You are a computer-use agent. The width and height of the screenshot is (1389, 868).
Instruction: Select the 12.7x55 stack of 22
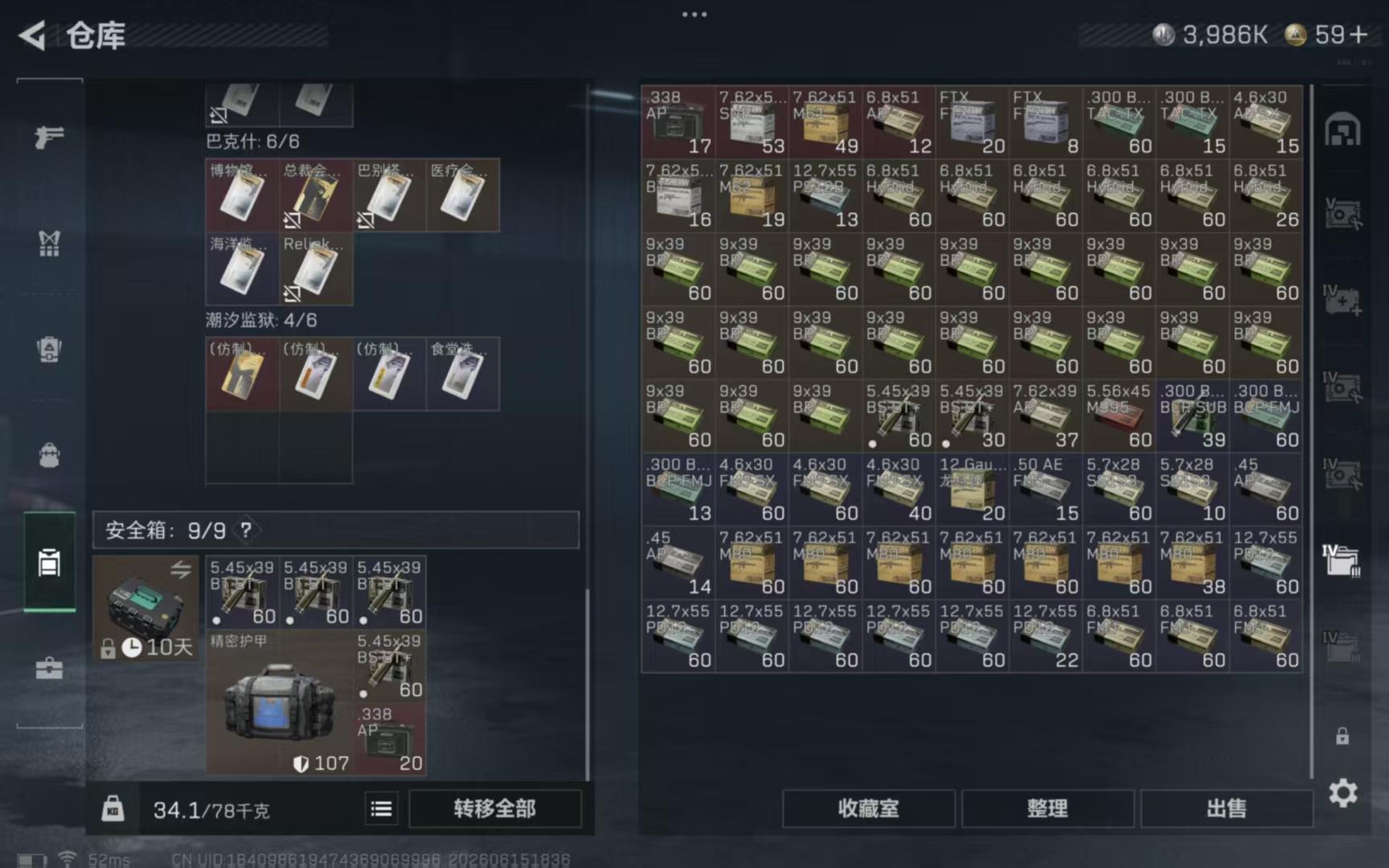click(x=1046, y=636)
